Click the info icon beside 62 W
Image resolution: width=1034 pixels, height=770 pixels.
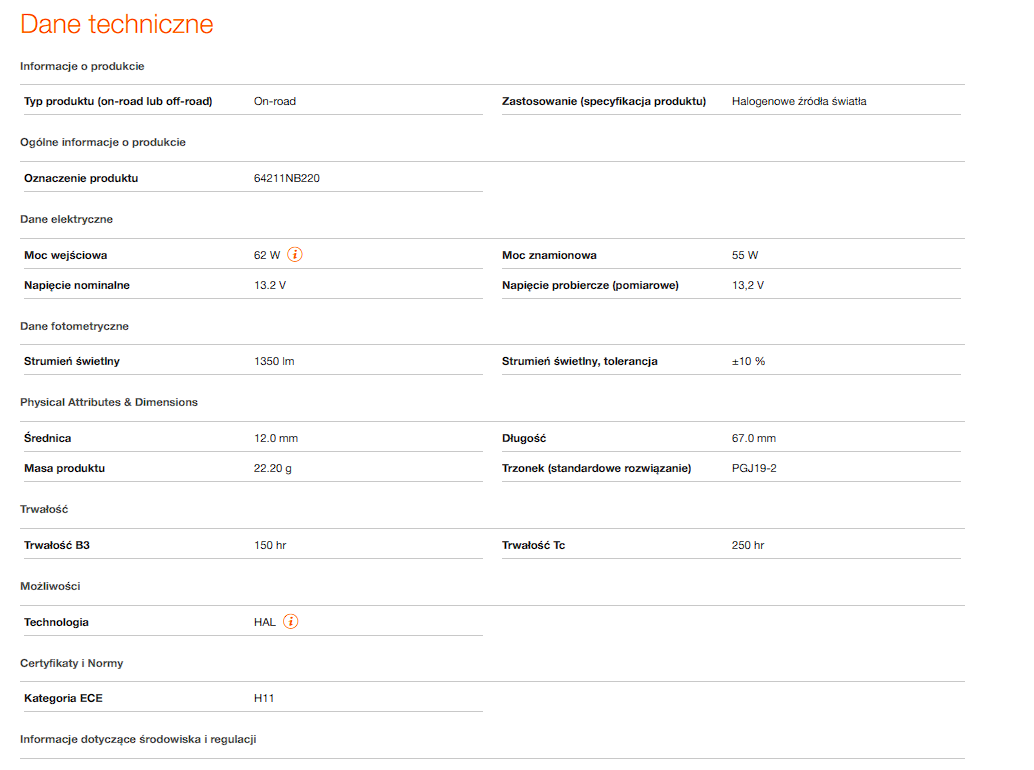pos(295,255)
